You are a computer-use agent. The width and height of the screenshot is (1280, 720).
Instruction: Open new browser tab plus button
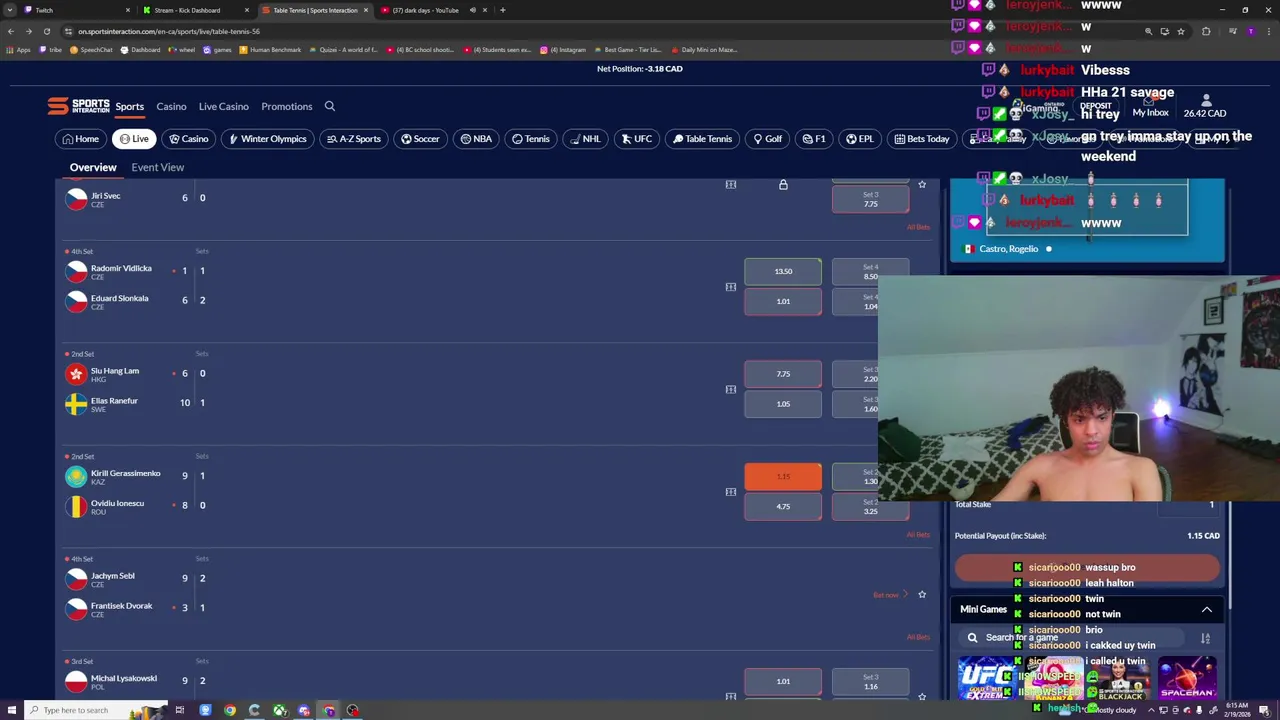(502, 10)
